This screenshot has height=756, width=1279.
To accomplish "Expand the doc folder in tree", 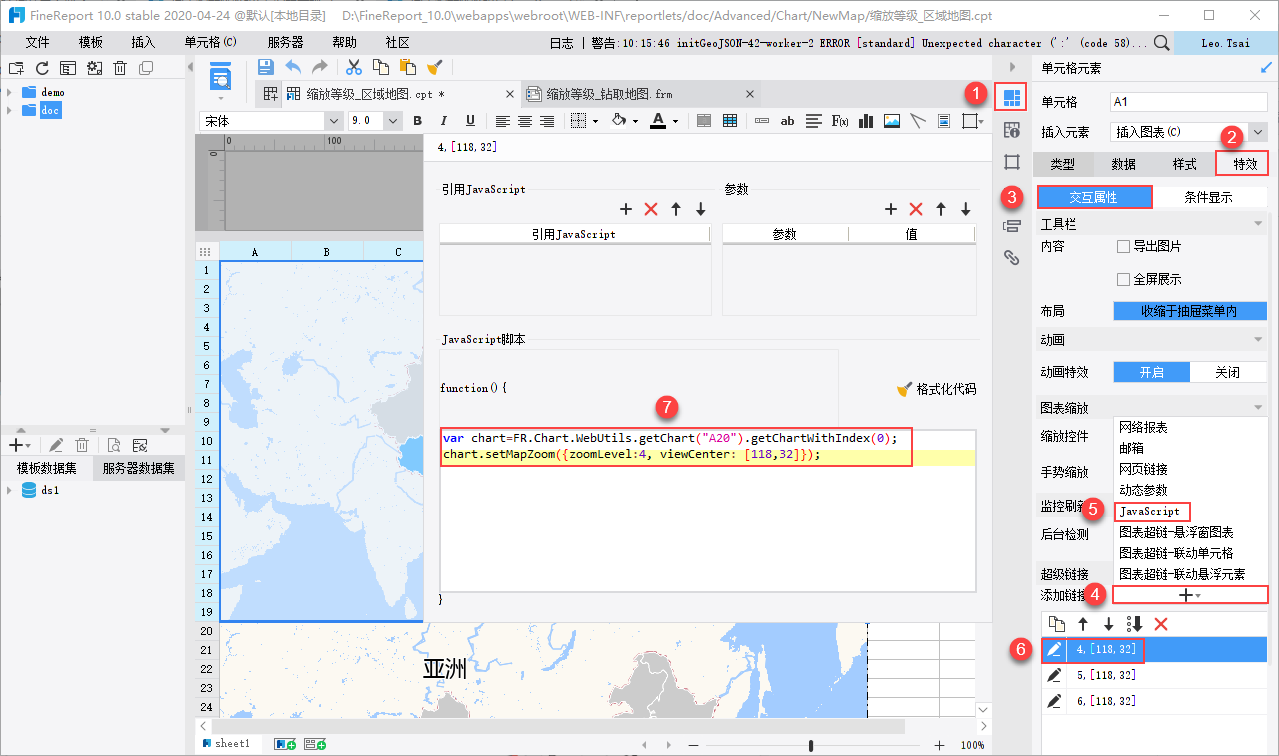I will click(10, 110).
